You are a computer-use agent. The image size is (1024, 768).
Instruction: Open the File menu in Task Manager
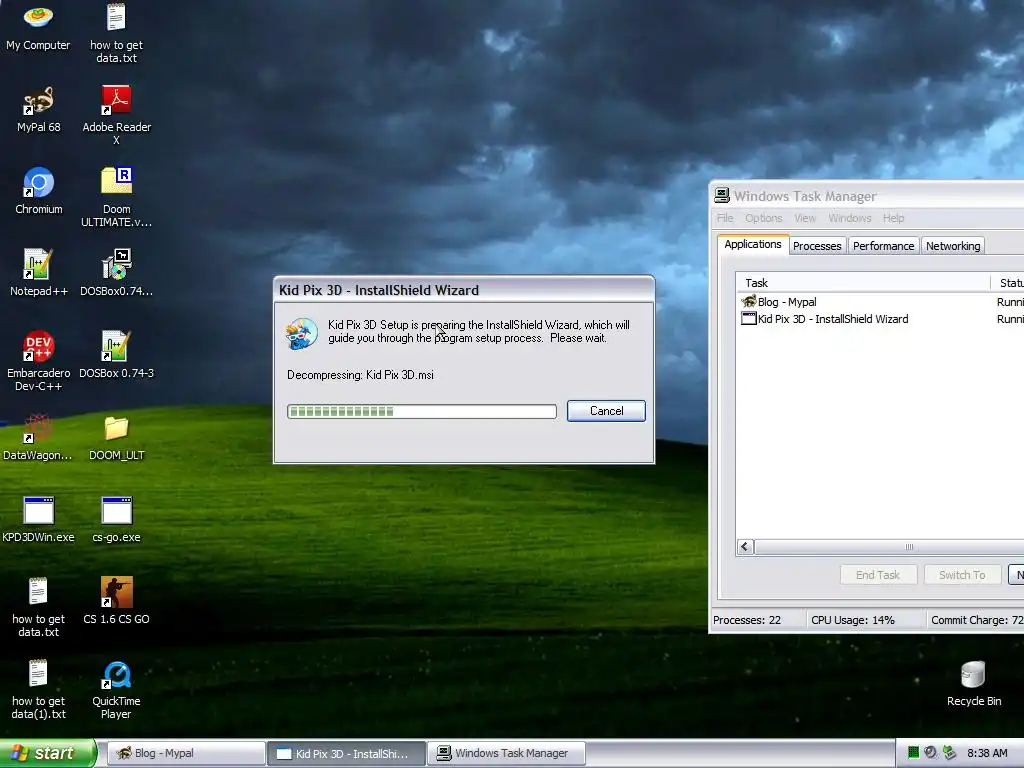pyautogui.click(x=725, y=218)
